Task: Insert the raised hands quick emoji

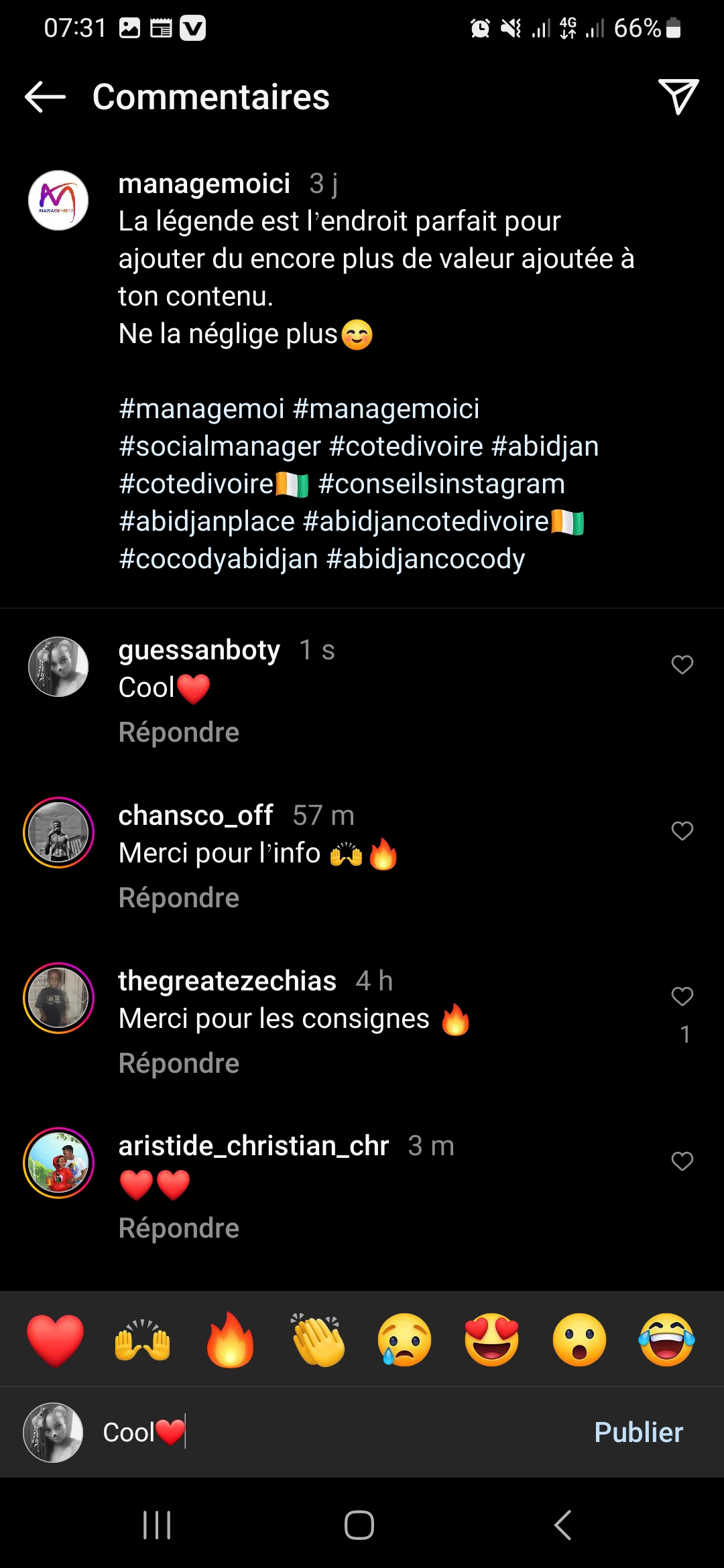Action: click(x=142, y=1340)
